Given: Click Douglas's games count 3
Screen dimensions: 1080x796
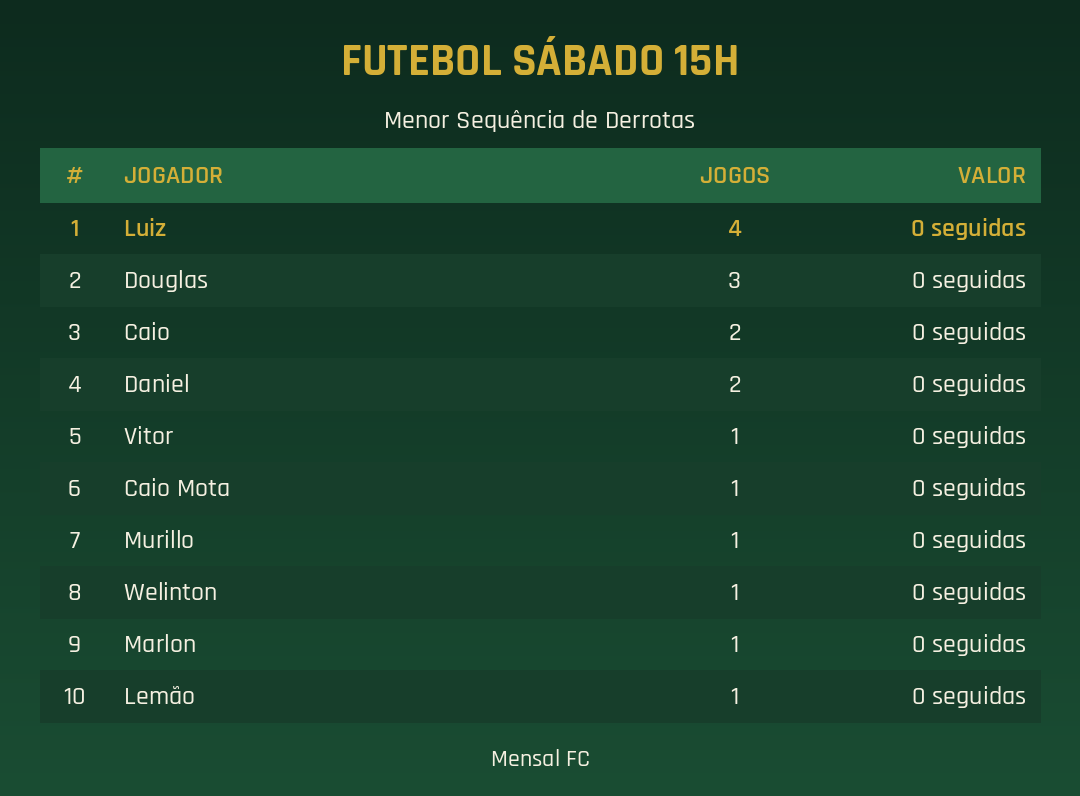Looking at the screenshot, I should tap(734, 280).
